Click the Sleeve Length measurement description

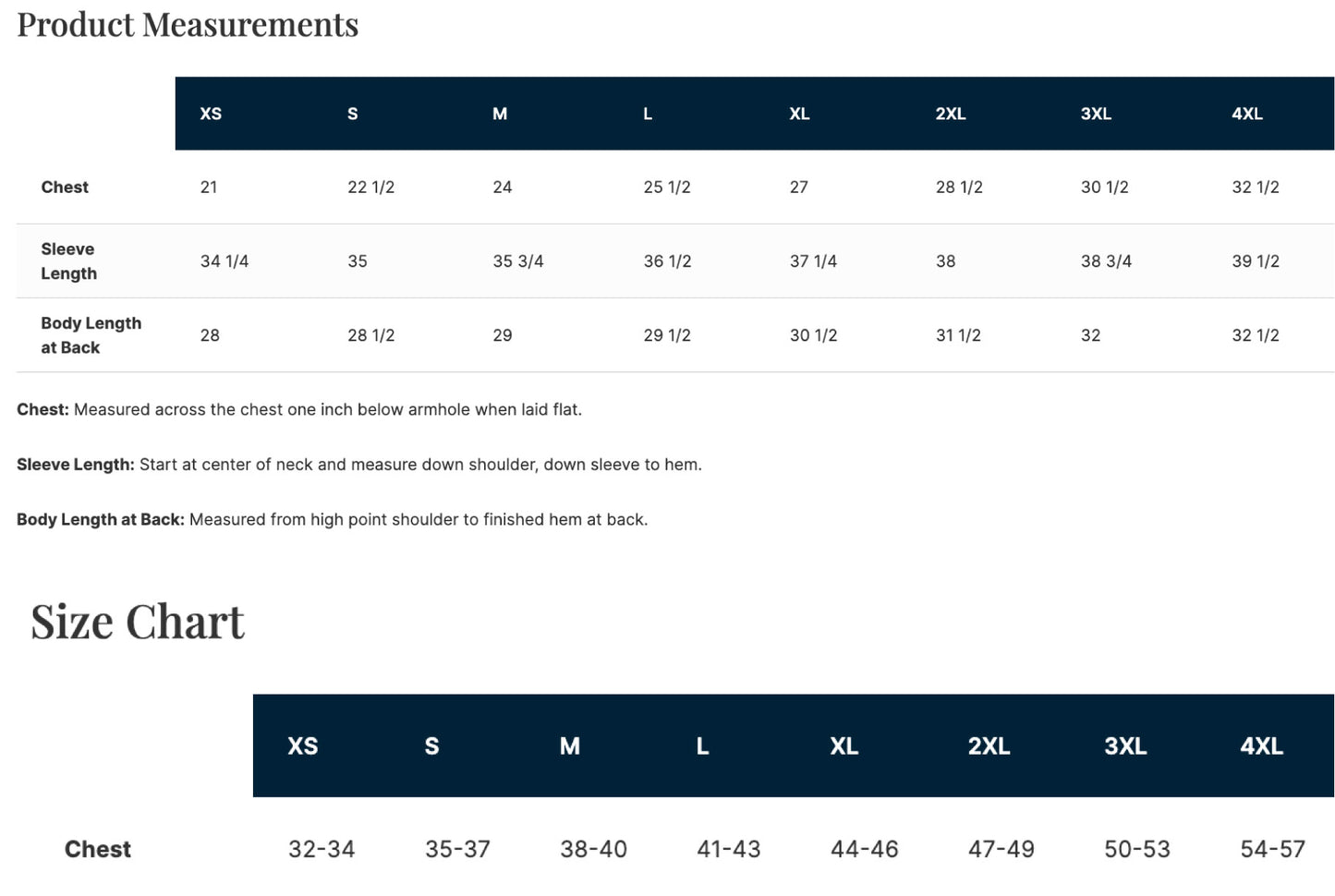[x=359, y=465]
